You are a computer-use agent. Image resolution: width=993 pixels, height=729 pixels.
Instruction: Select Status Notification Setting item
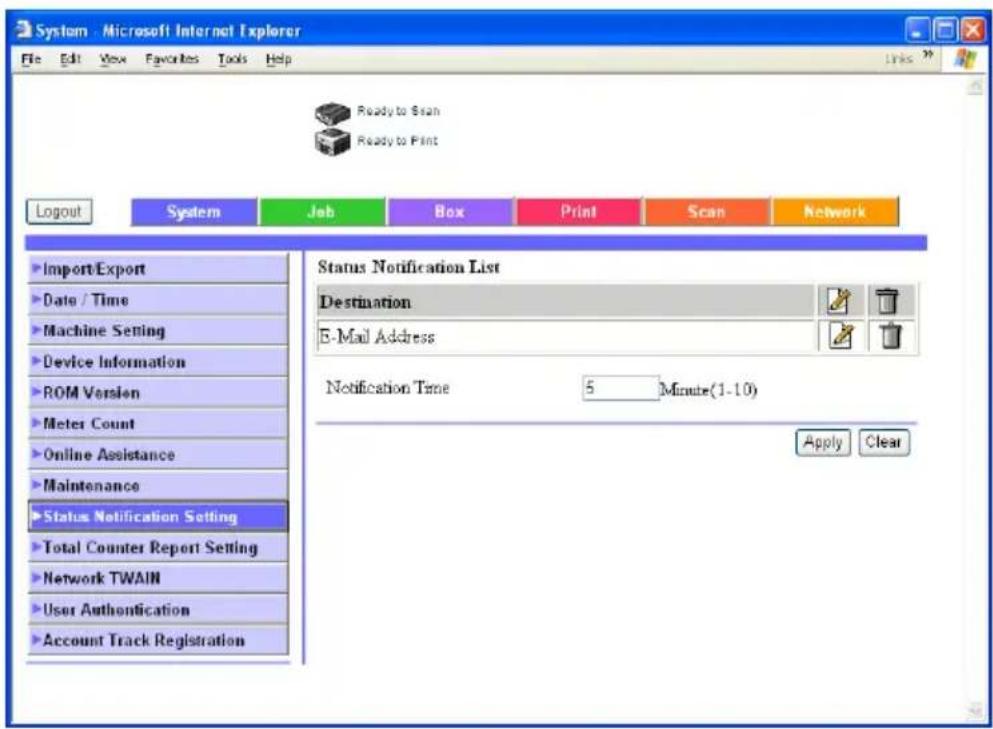pyautogui.click(x=158, y=517)
